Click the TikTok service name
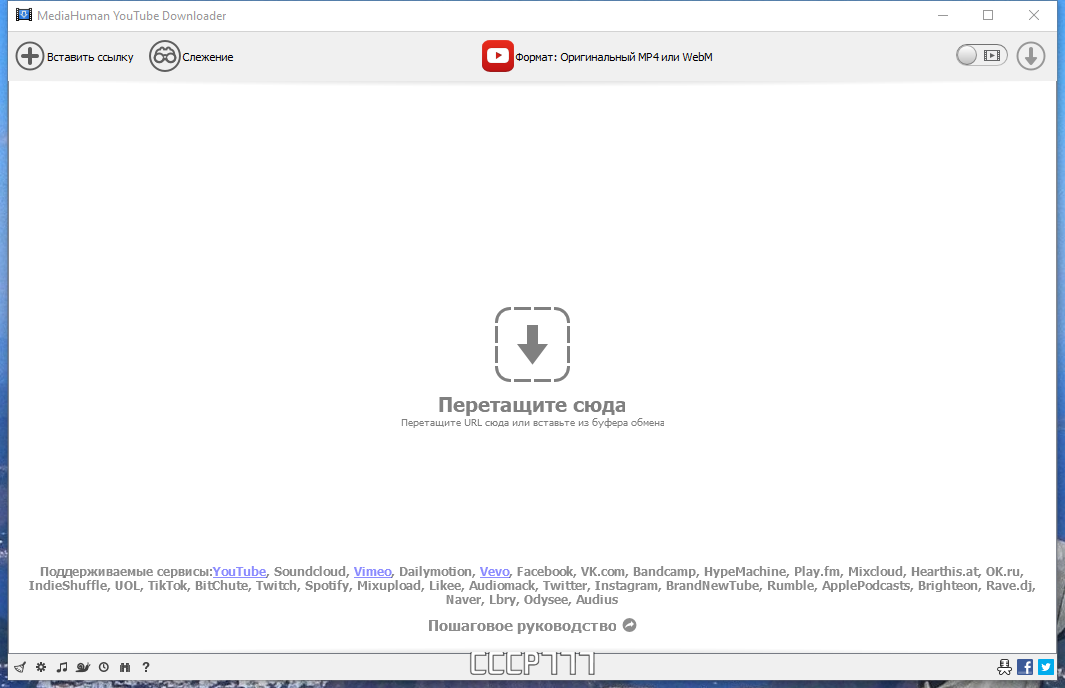The image size is (1065, 688). pyautogui.click(x=167, y=585)
